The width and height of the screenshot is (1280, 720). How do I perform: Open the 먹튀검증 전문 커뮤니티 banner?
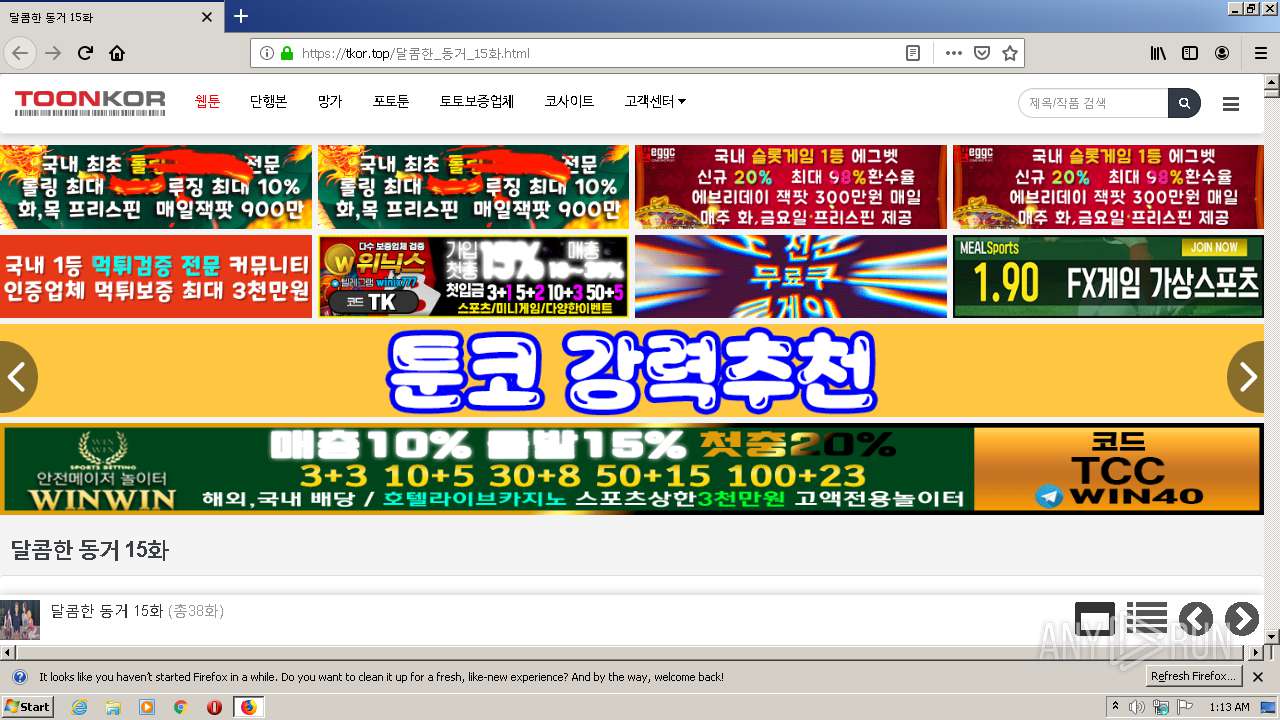click(x=156, y=277)
